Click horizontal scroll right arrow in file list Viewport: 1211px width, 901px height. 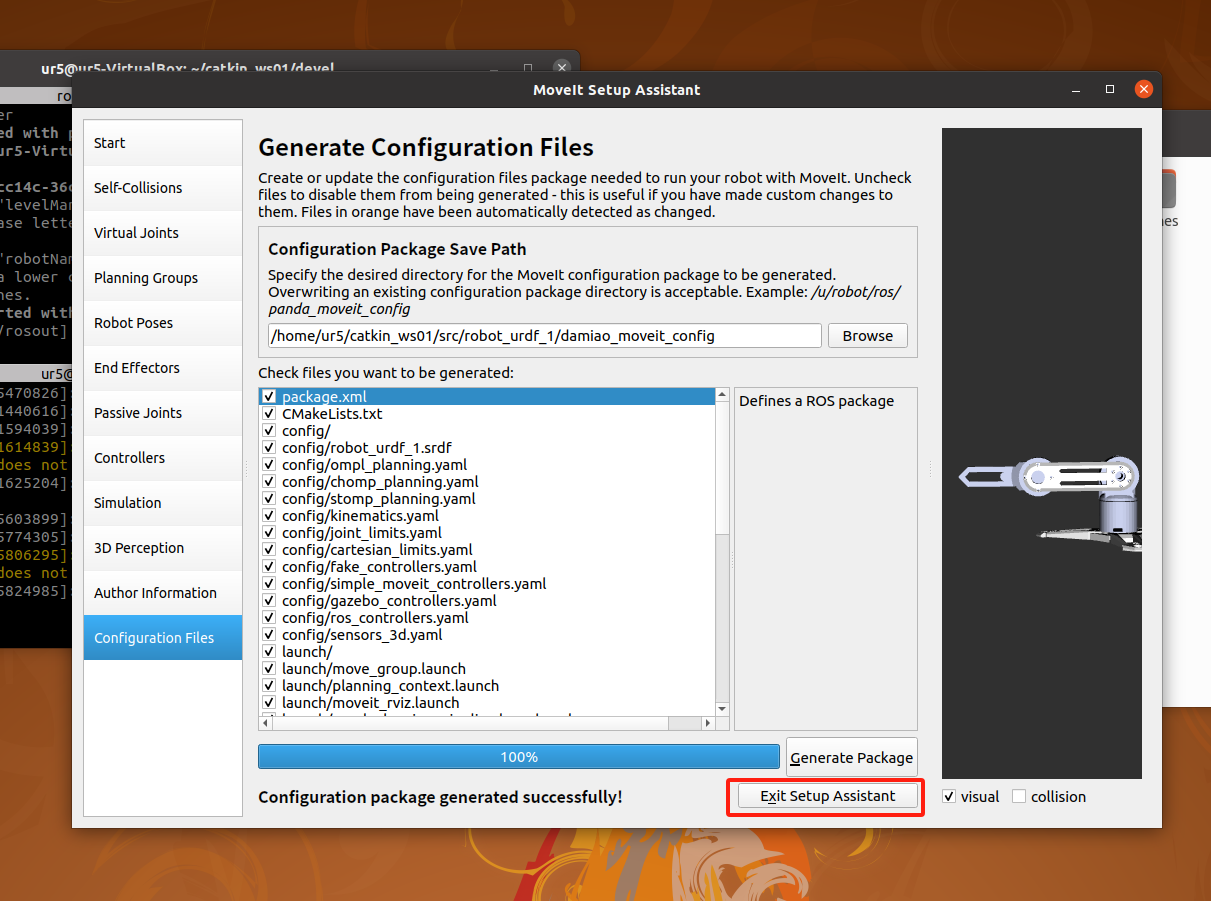click(x=708, y=722)
